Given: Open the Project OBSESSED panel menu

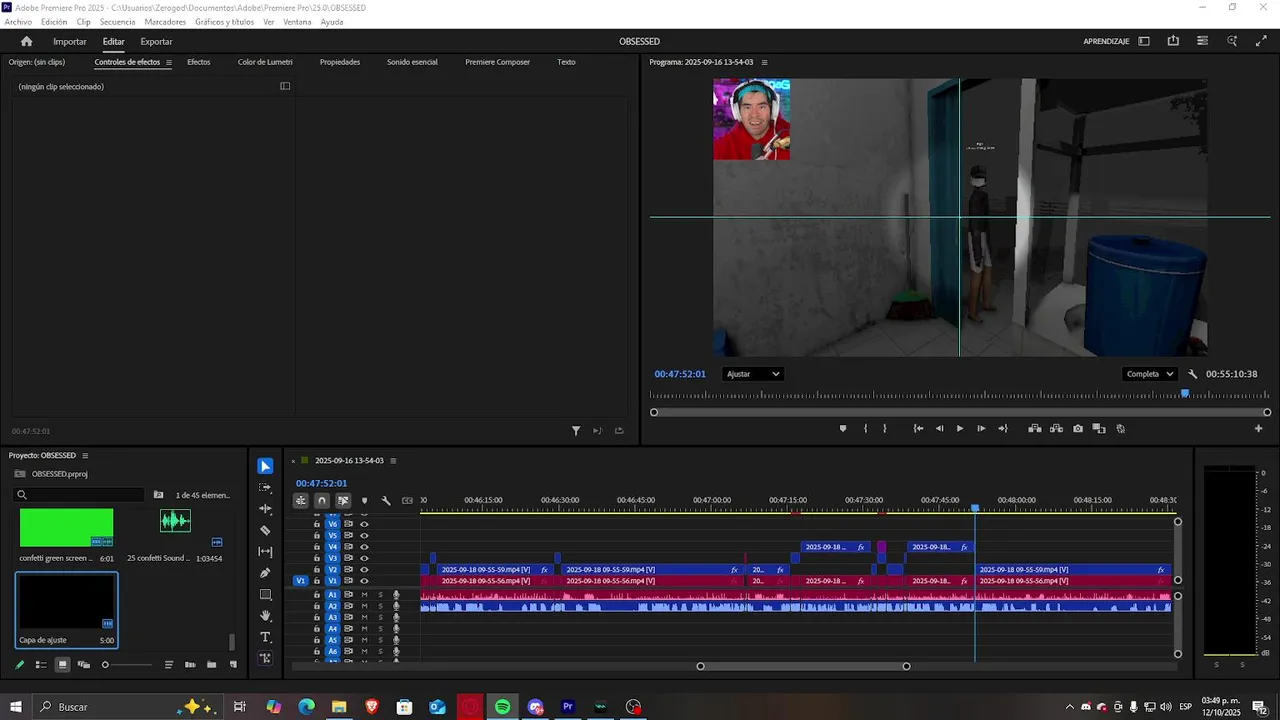Looking at the screenshot, I should pos(85,455).
